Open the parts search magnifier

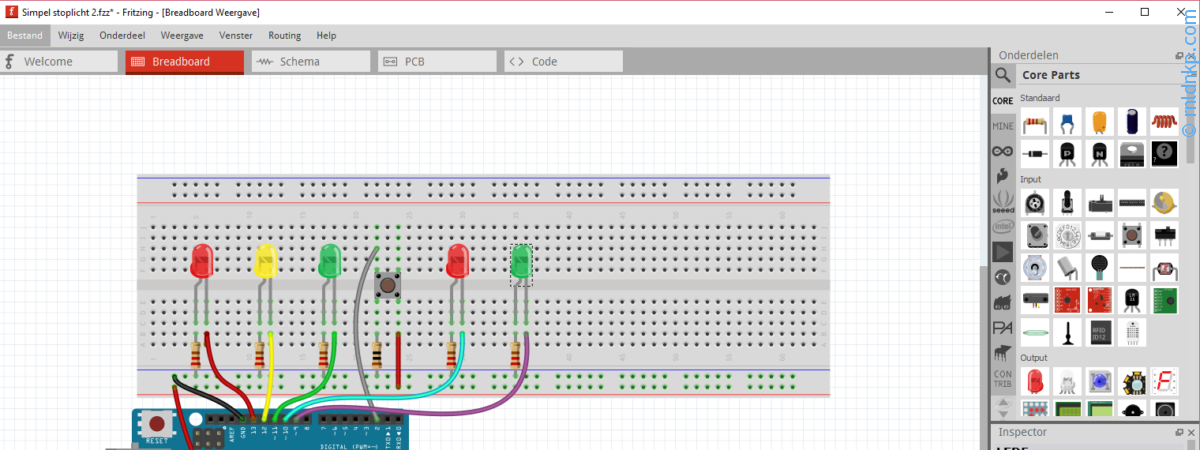(1003, 75)
